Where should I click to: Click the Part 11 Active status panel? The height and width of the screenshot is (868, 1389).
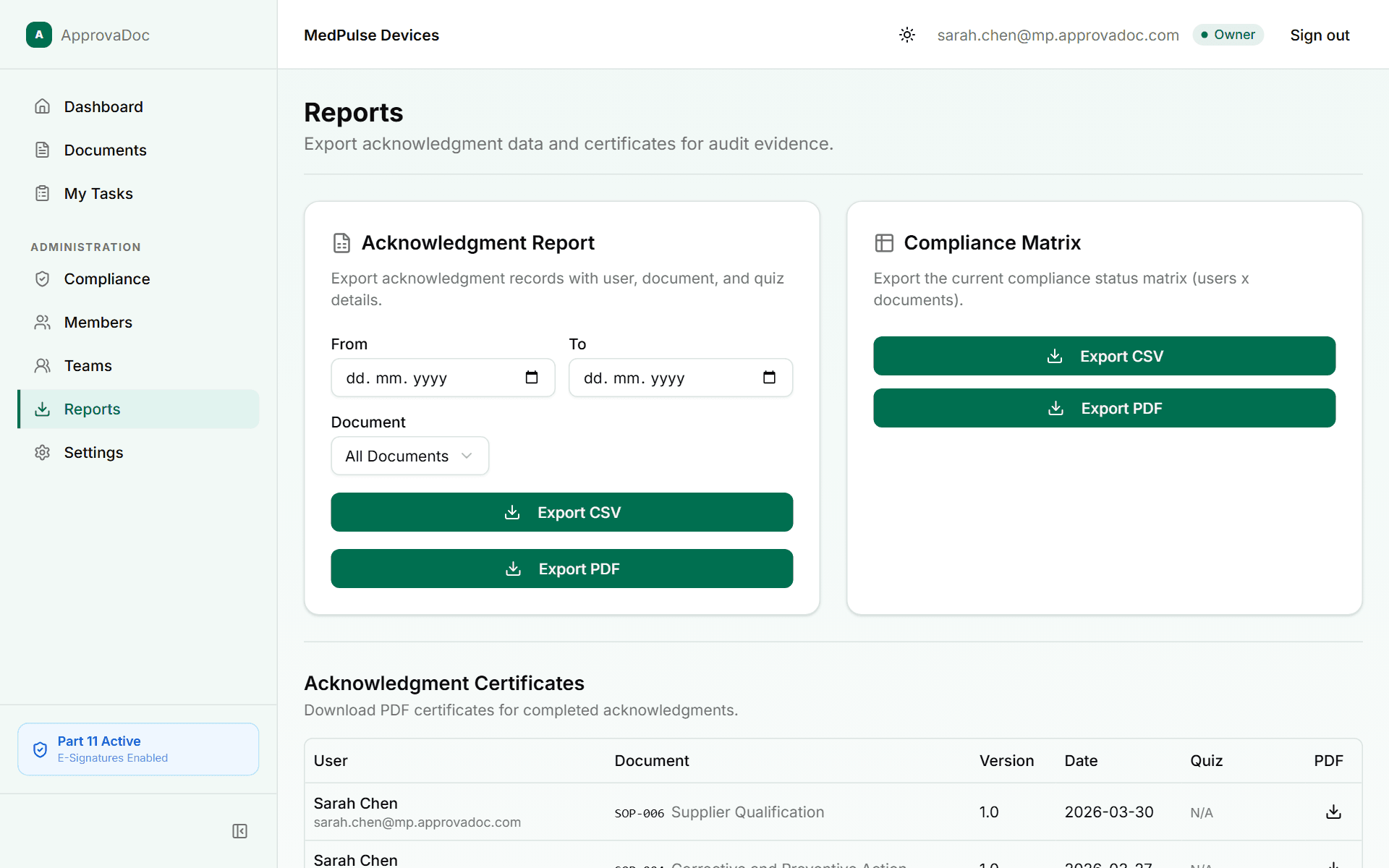tap(137, 749)
